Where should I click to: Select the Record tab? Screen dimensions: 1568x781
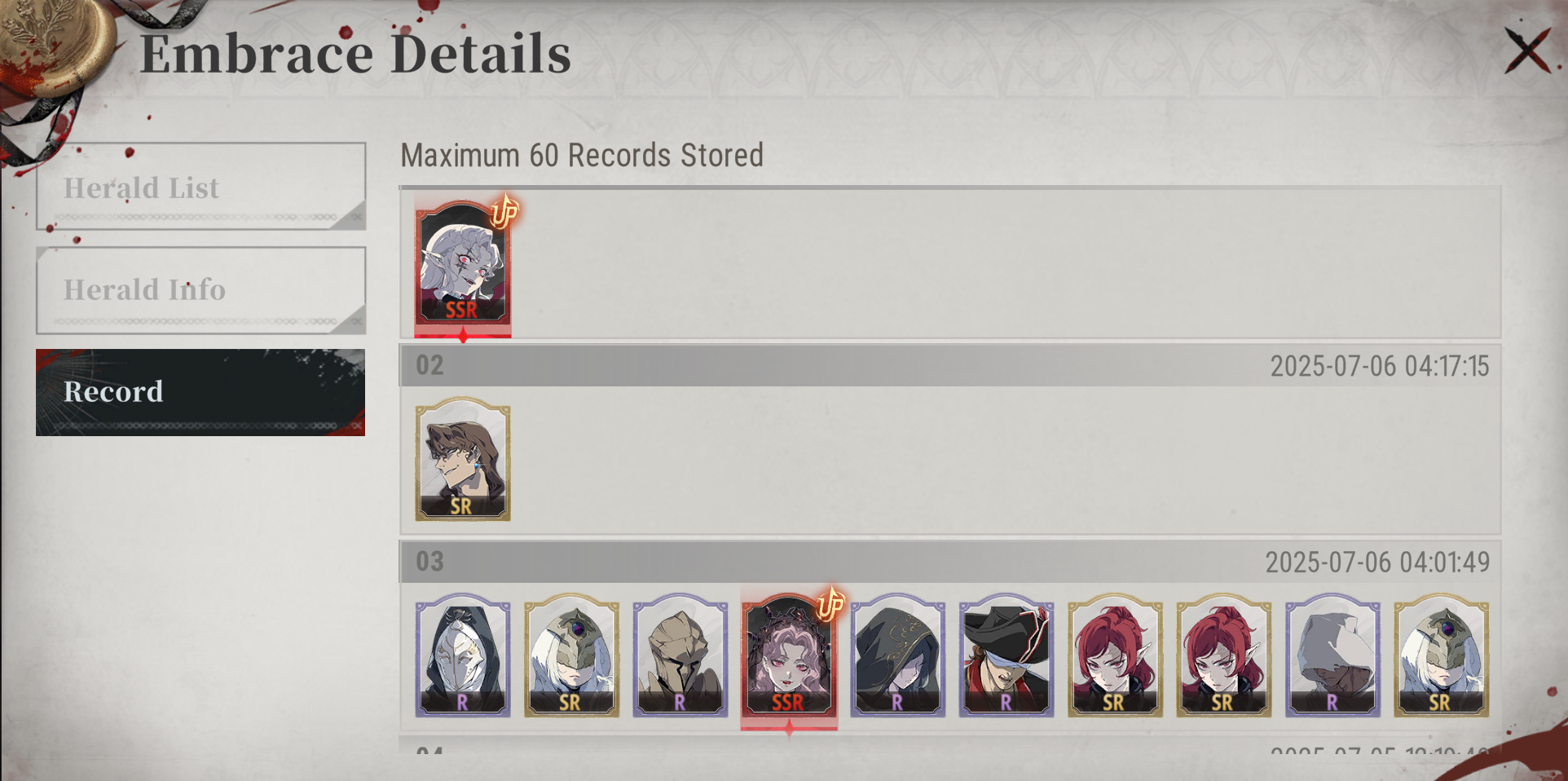coord(200,392)
